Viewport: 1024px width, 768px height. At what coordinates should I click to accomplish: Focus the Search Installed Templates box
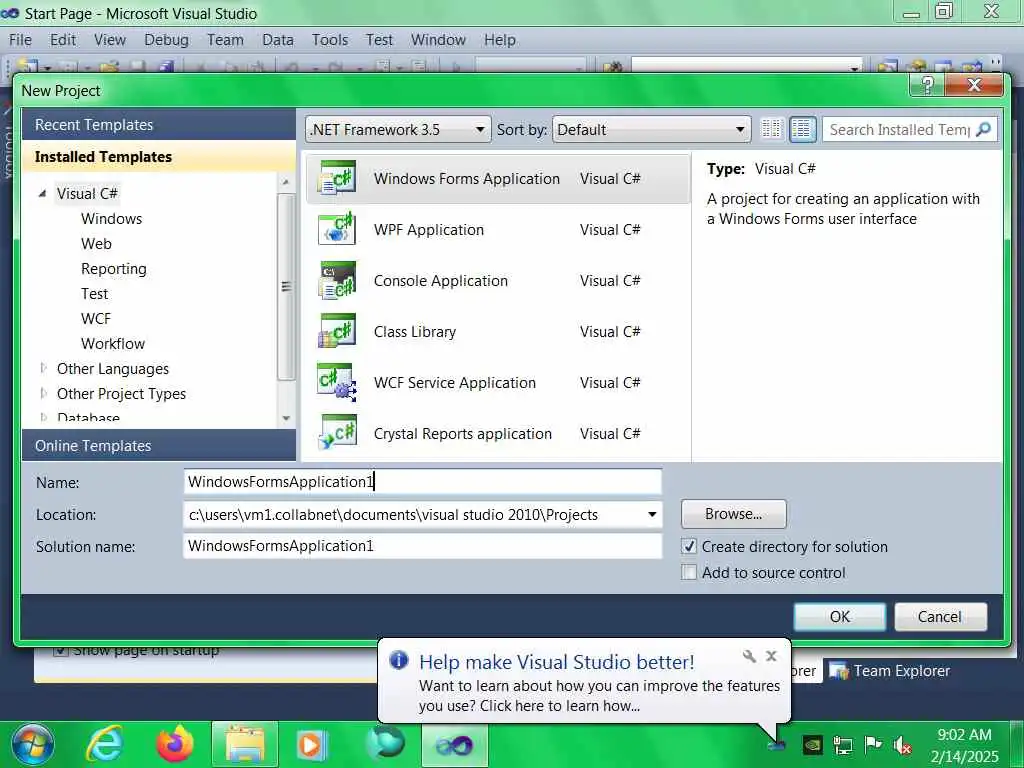899,129
